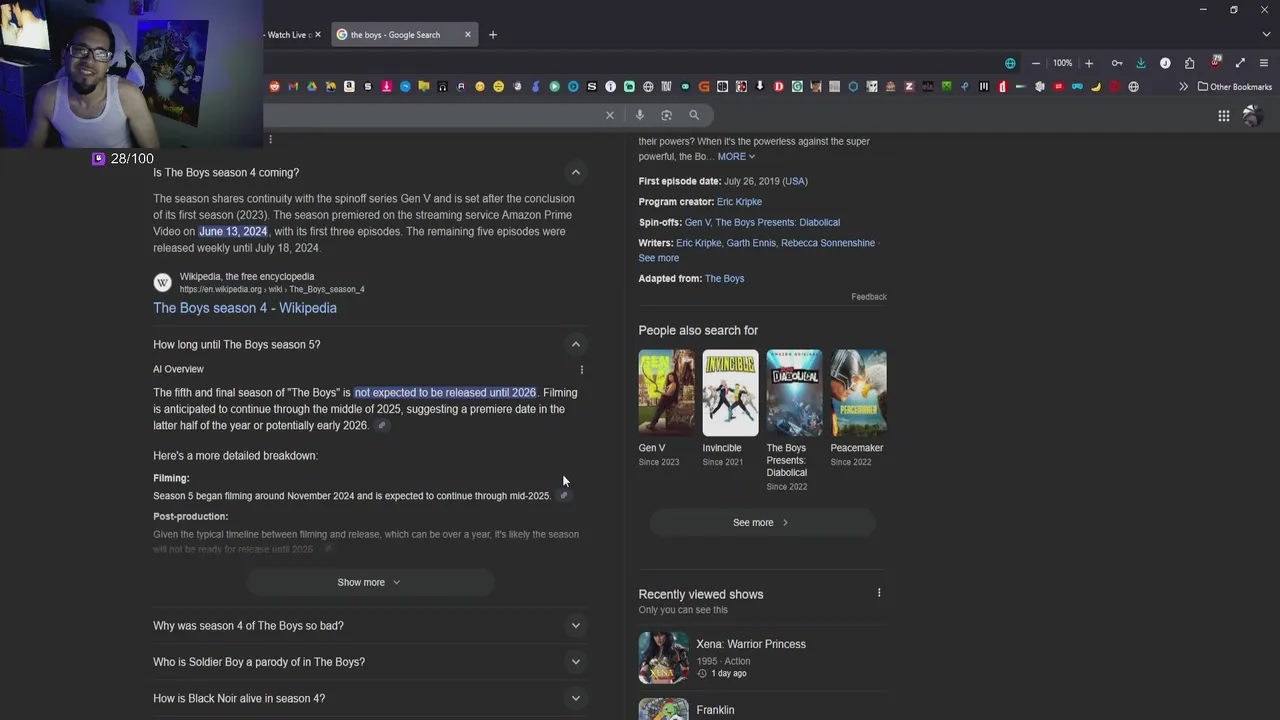Open the source link after filming sentence
This screenshot has width=1280, height=720.
coord(564,496)
